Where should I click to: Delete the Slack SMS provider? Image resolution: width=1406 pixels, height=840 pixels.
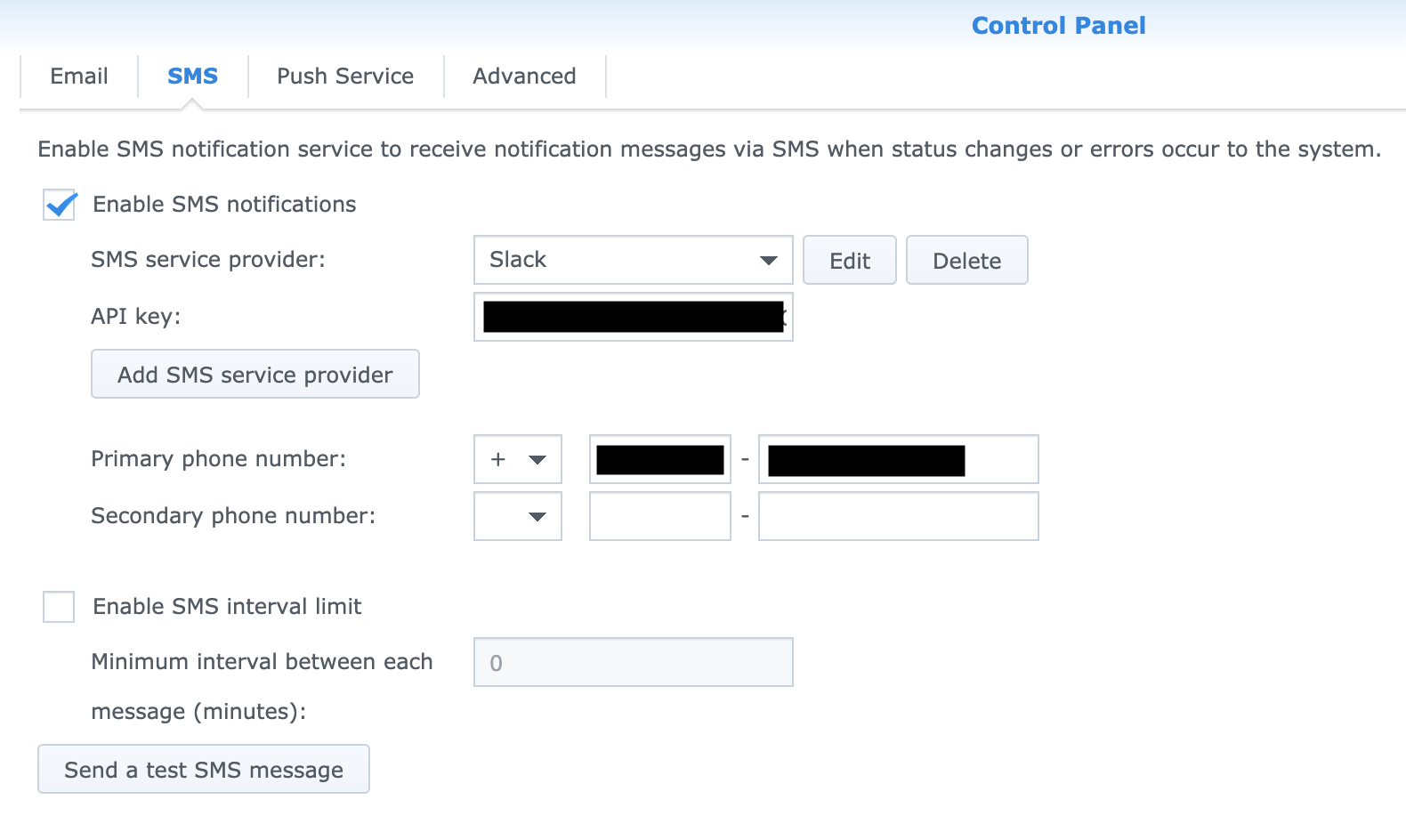coord(966,261)
